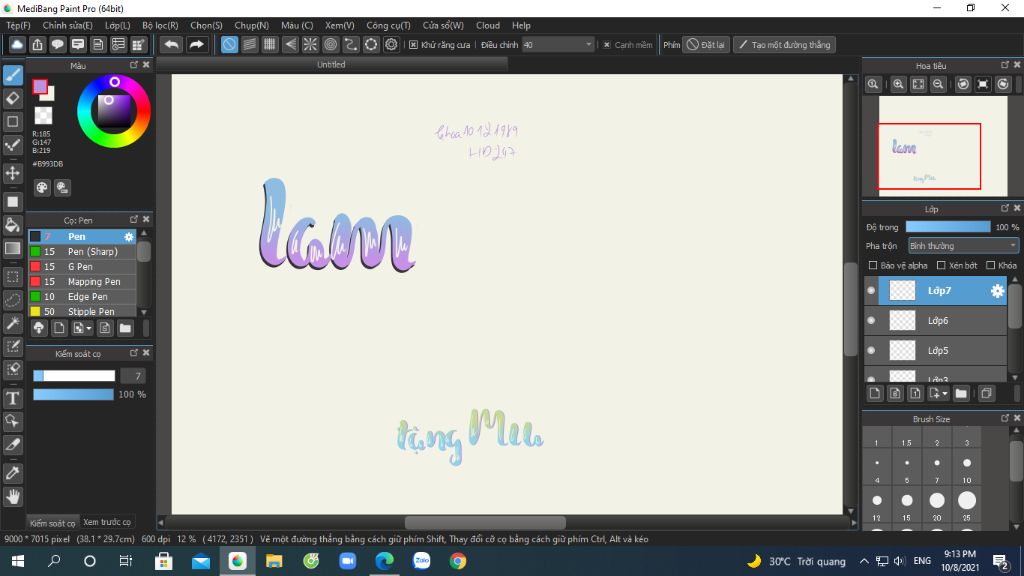Enable Khóa lock checkbox

tap(991, 265)
